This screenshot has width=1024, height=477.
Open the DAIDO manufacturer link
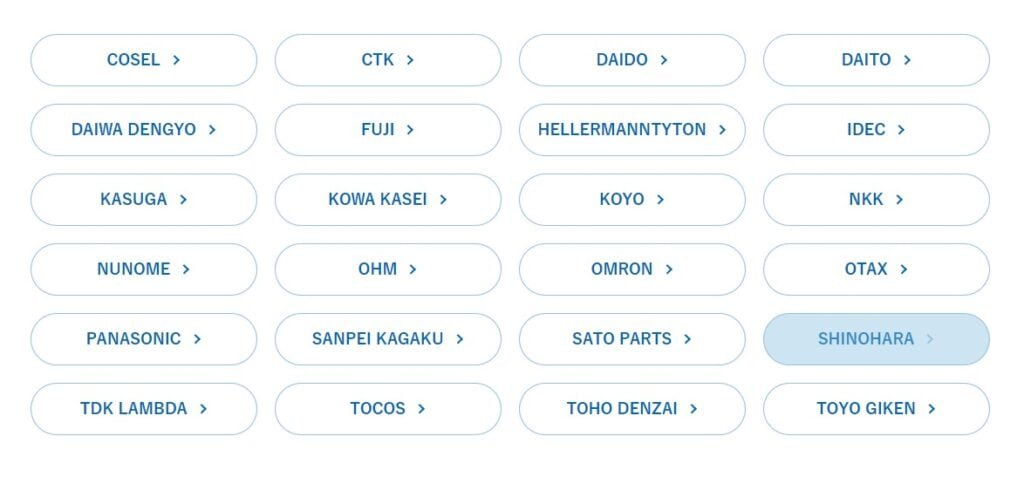631,60
